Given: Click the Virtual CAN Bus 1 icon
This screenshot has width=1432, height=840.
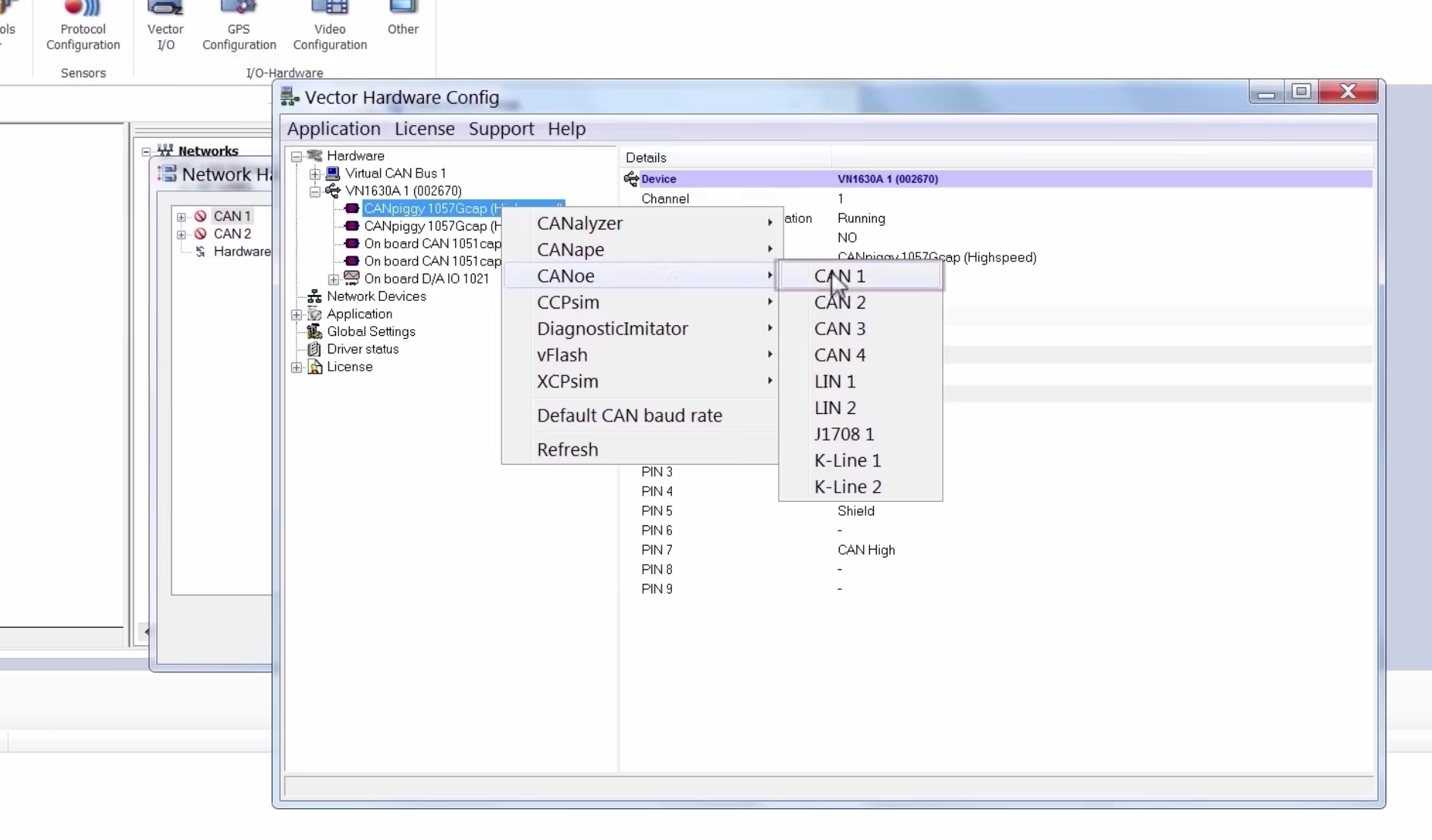Looking at the screenshot, I should click(333, 173).
